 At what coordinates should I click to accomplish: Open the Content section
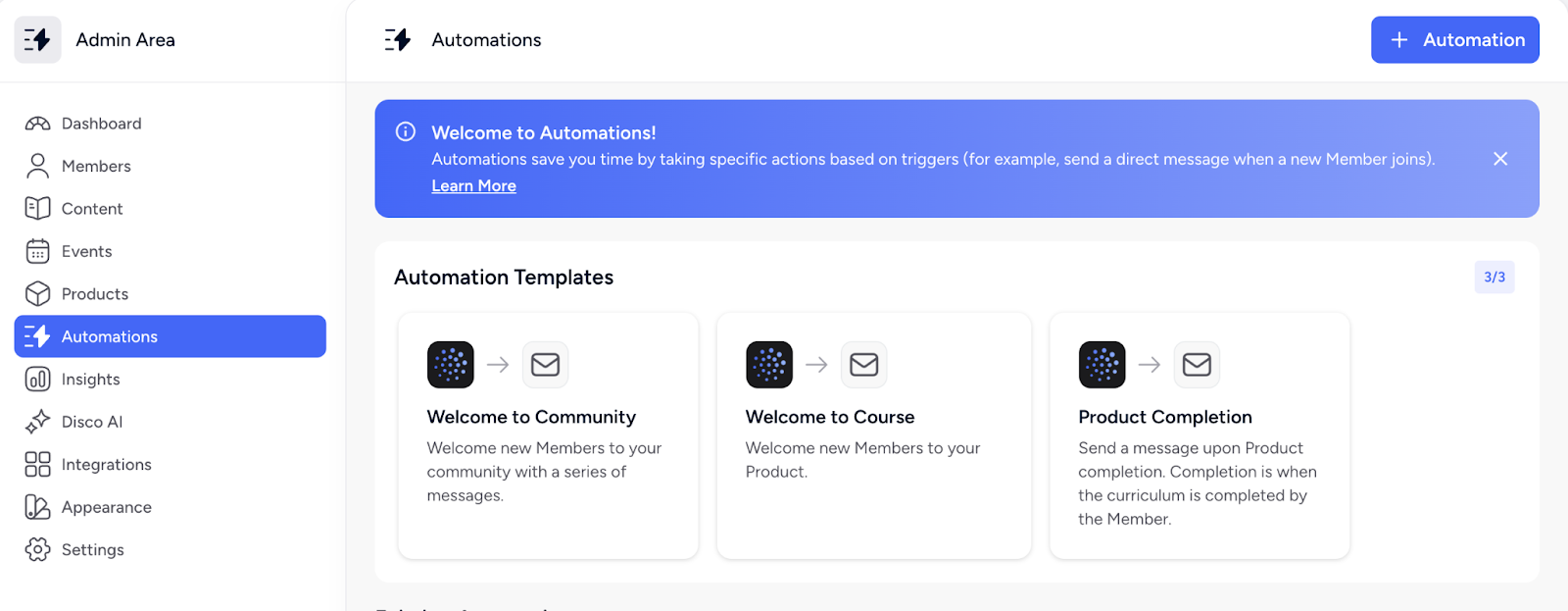click(x=171, y=209)
